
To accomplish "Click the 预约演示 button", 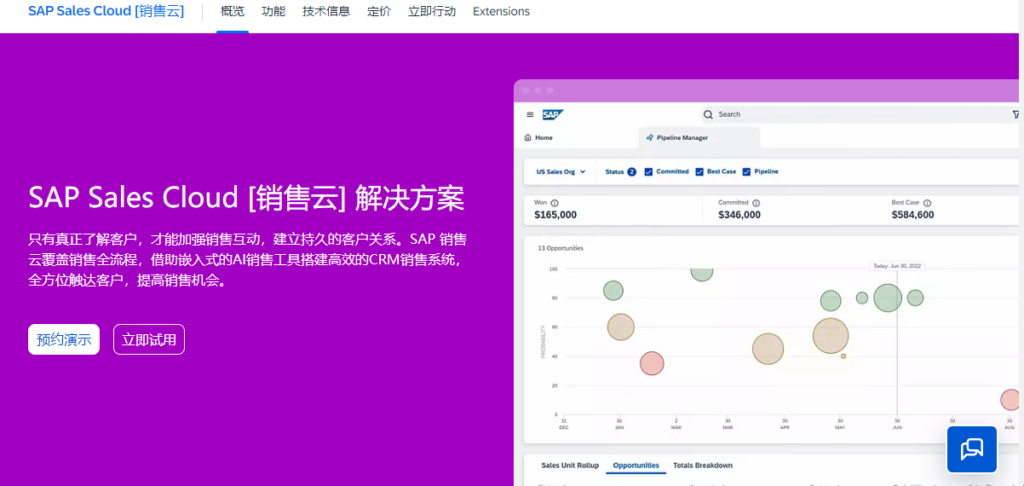I will [64, 340].
